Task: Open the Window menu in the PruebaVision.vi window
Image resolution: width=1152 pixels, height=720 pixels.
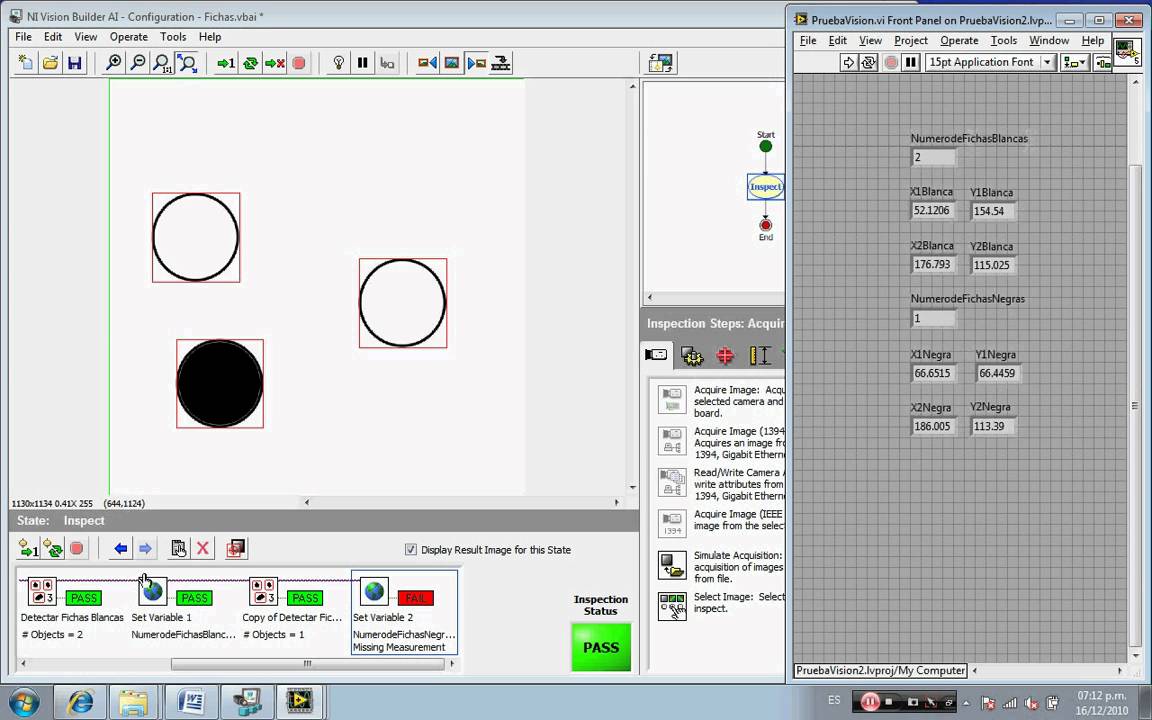Action: click(x=1048, y=40)
